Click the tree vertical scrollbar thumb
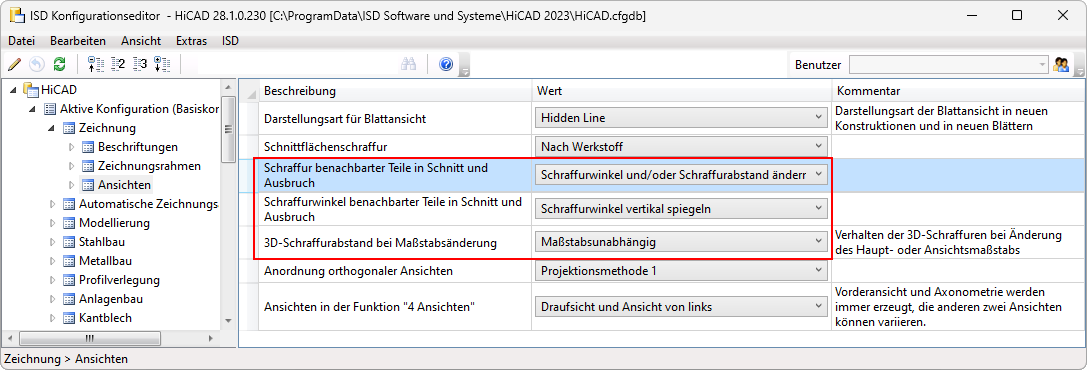The width and height of the screenshot is (1087, 370). point(227,129)
